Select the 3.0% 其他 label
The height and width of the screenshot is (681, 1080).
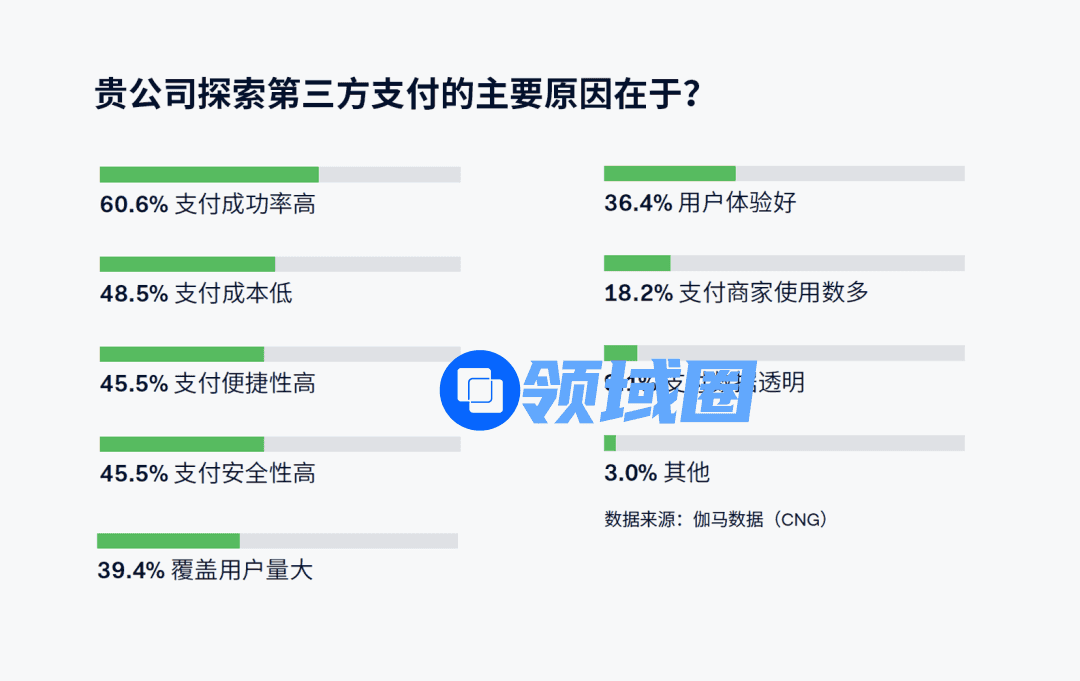click(657, 473)
